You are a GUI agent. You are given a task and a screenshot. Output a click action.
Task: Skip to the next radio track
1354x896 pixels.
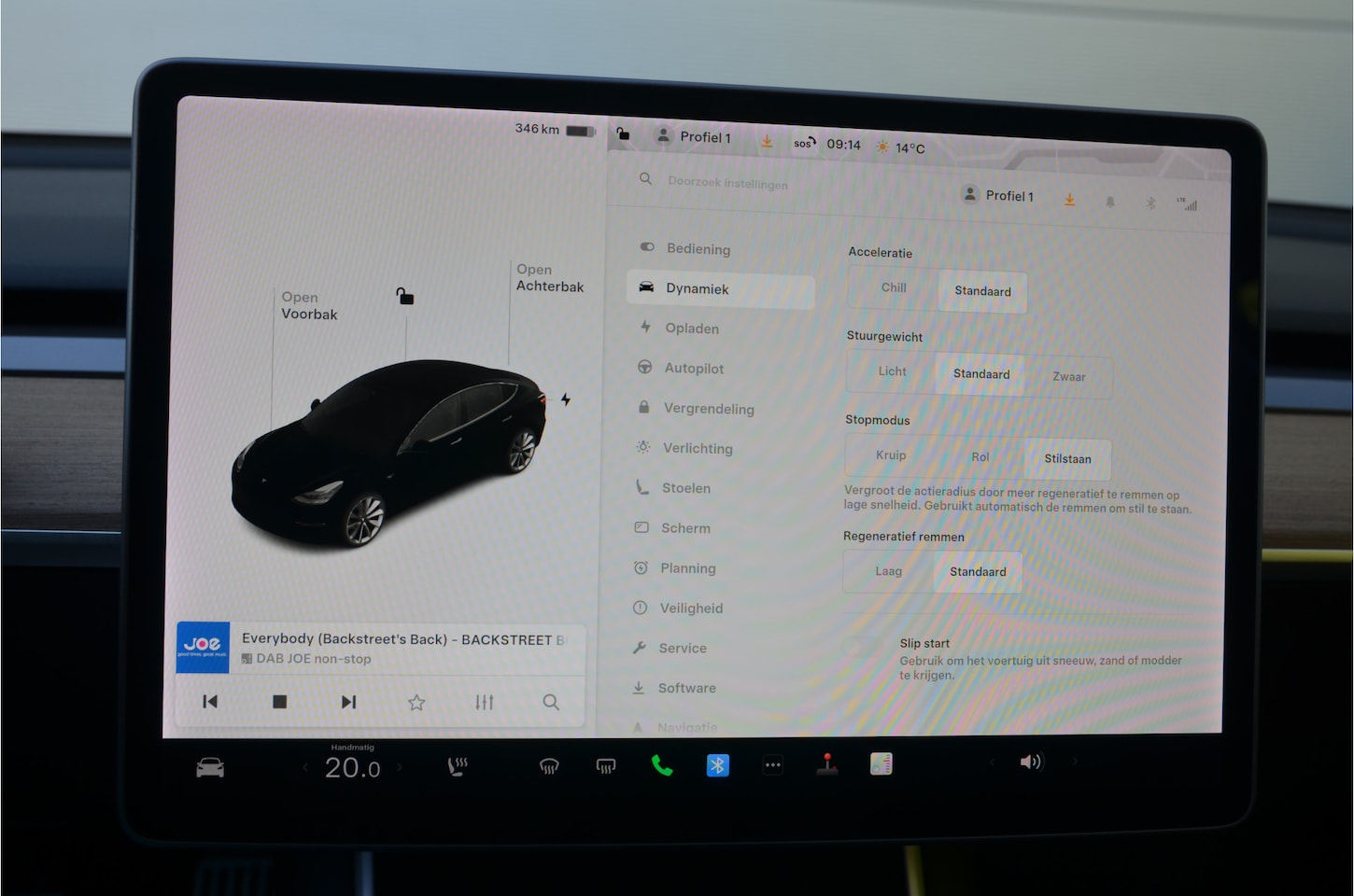348,702
